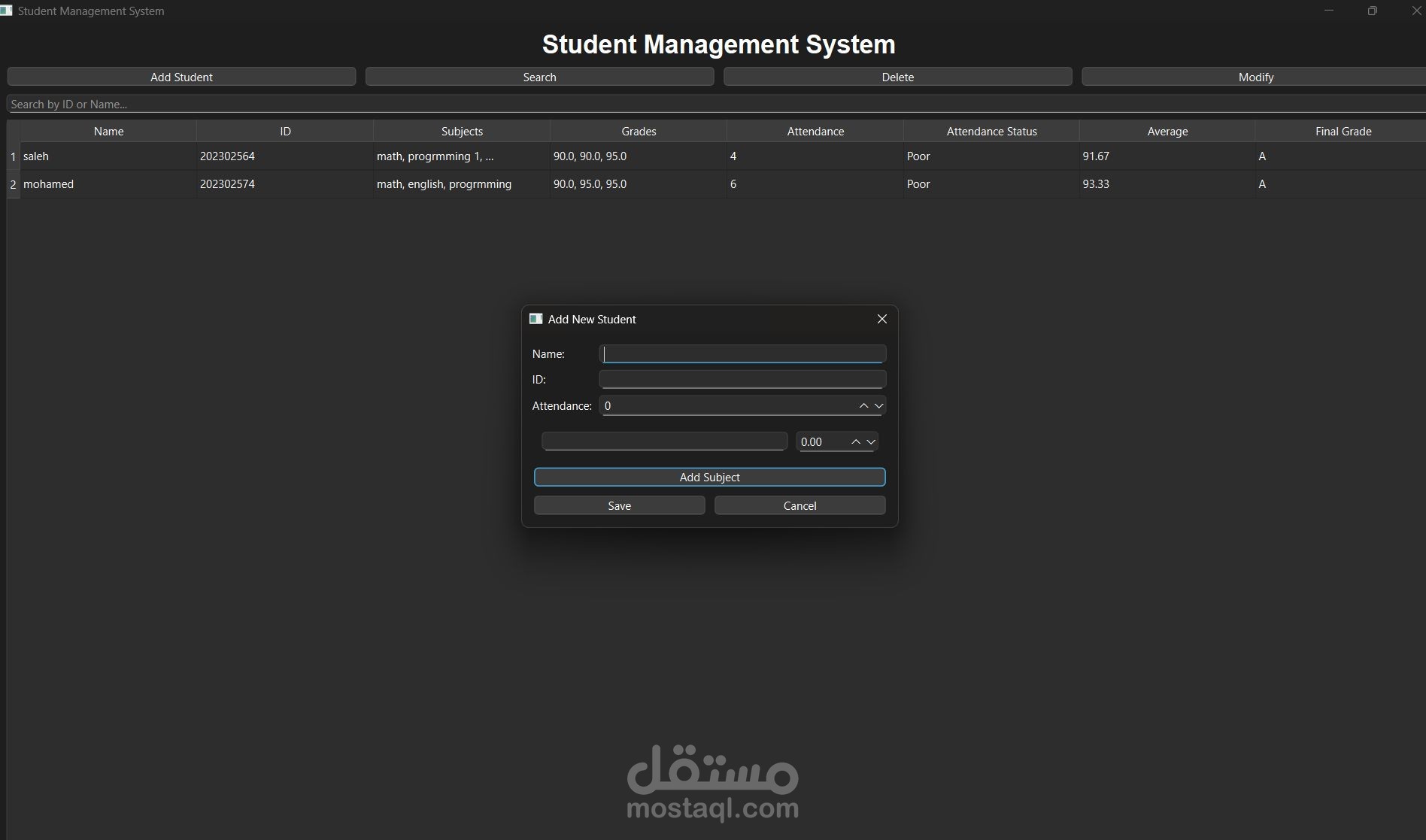Focus the subject name input field
The width and height of the screenshot is (1426, 840).
click(664, 441)
